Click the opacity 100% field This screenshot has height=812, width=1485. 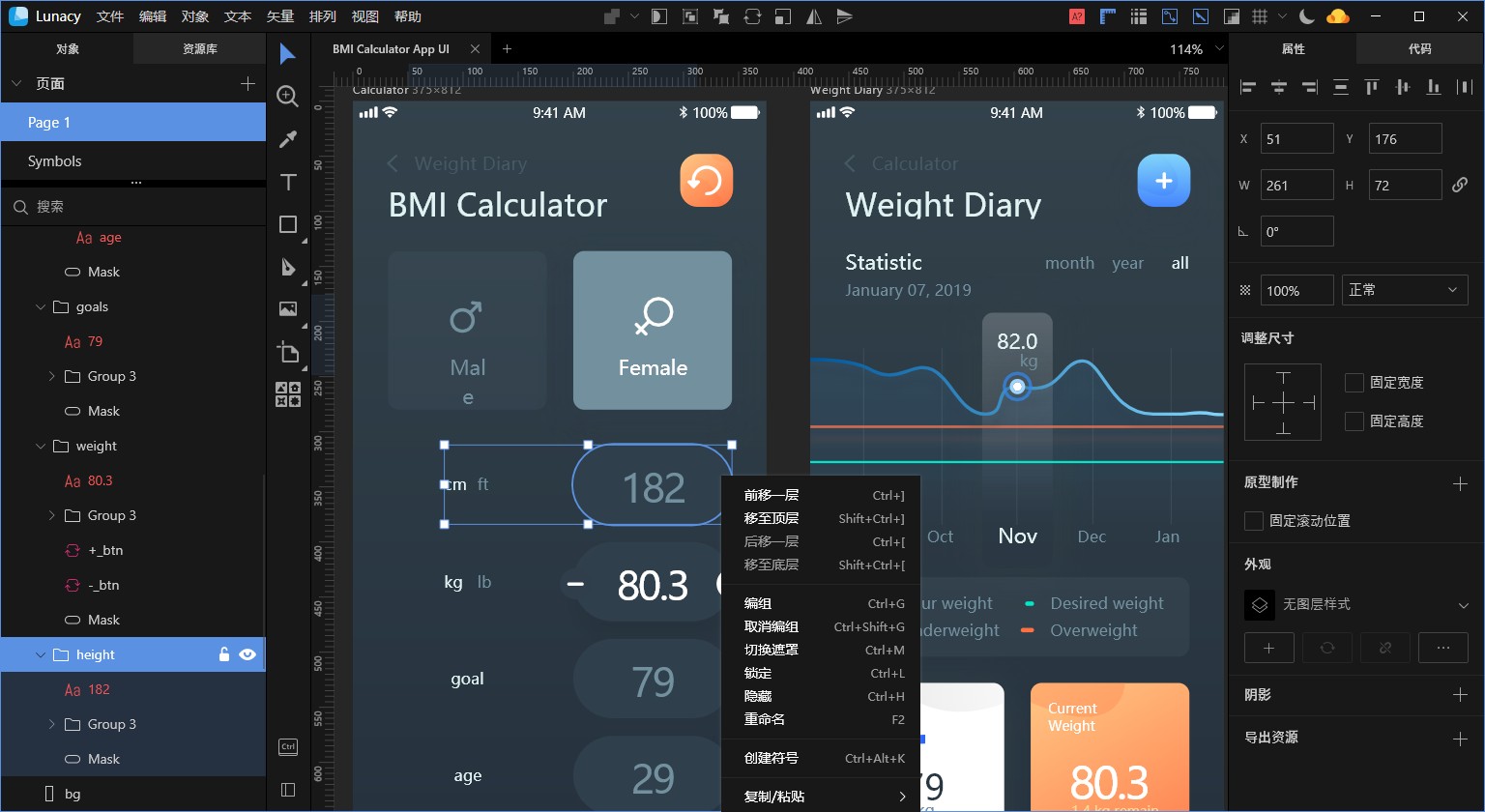pyautogui.click(x=1296, y=290)
